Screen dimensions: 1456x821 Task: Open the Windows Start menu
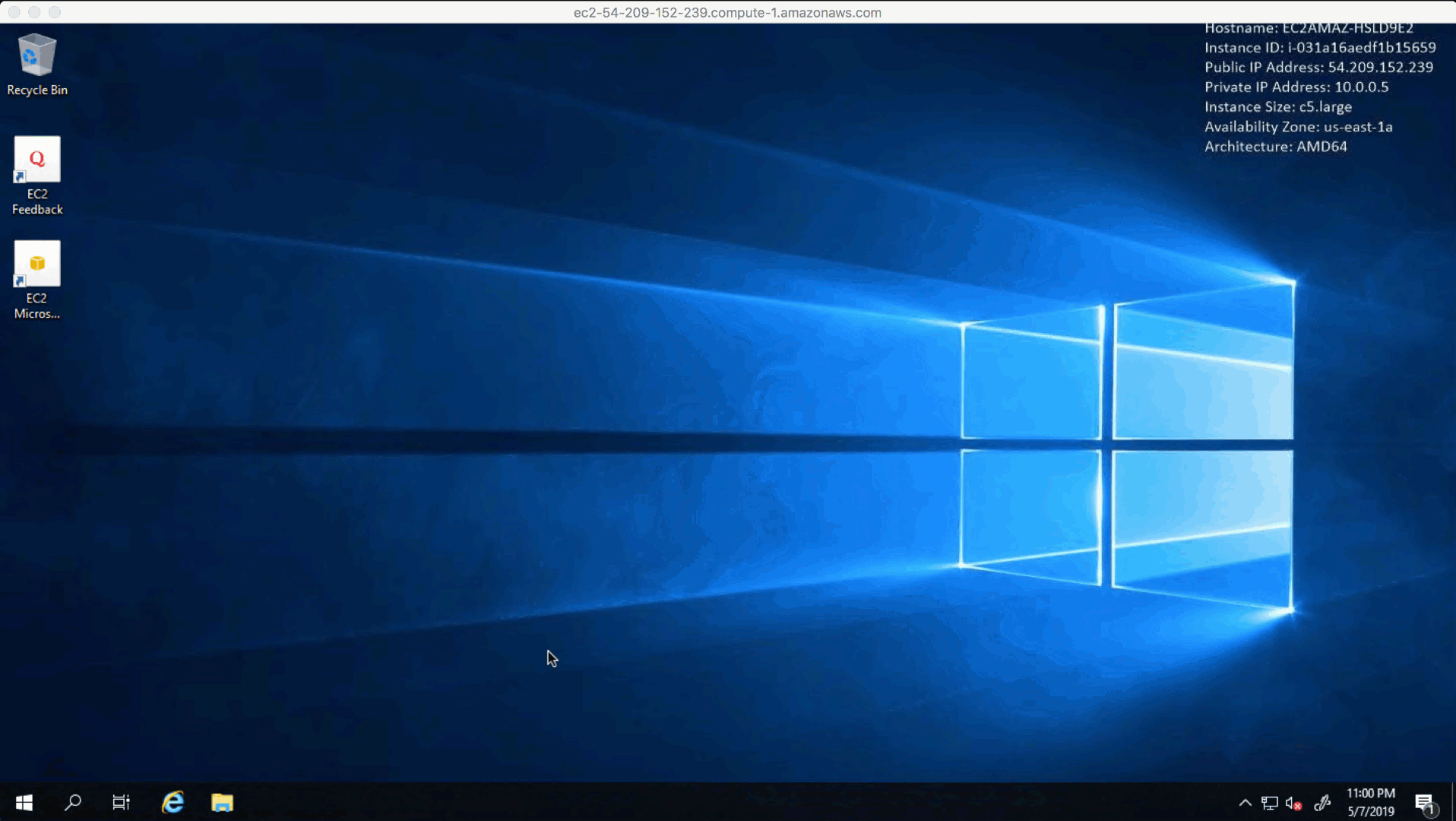(x=24, y=802)
